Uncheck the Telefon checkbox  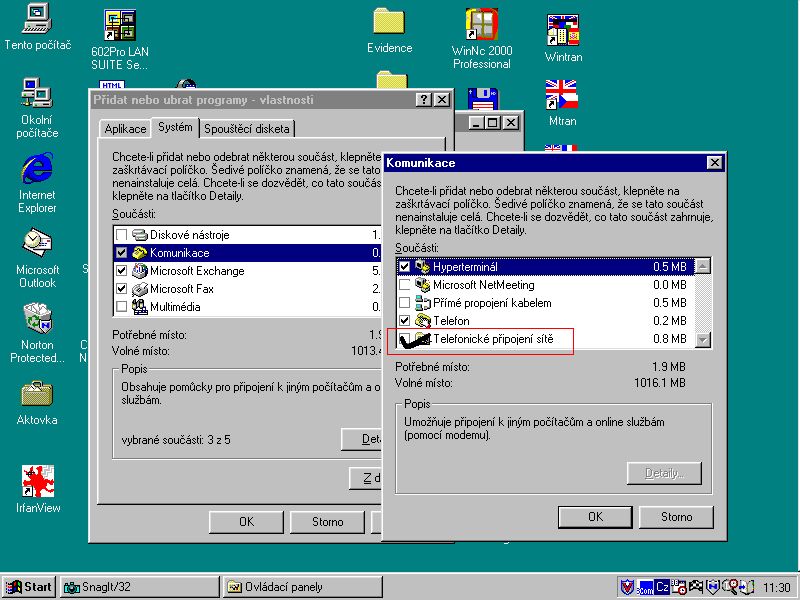pyautogui.click(x=405, y=320)
